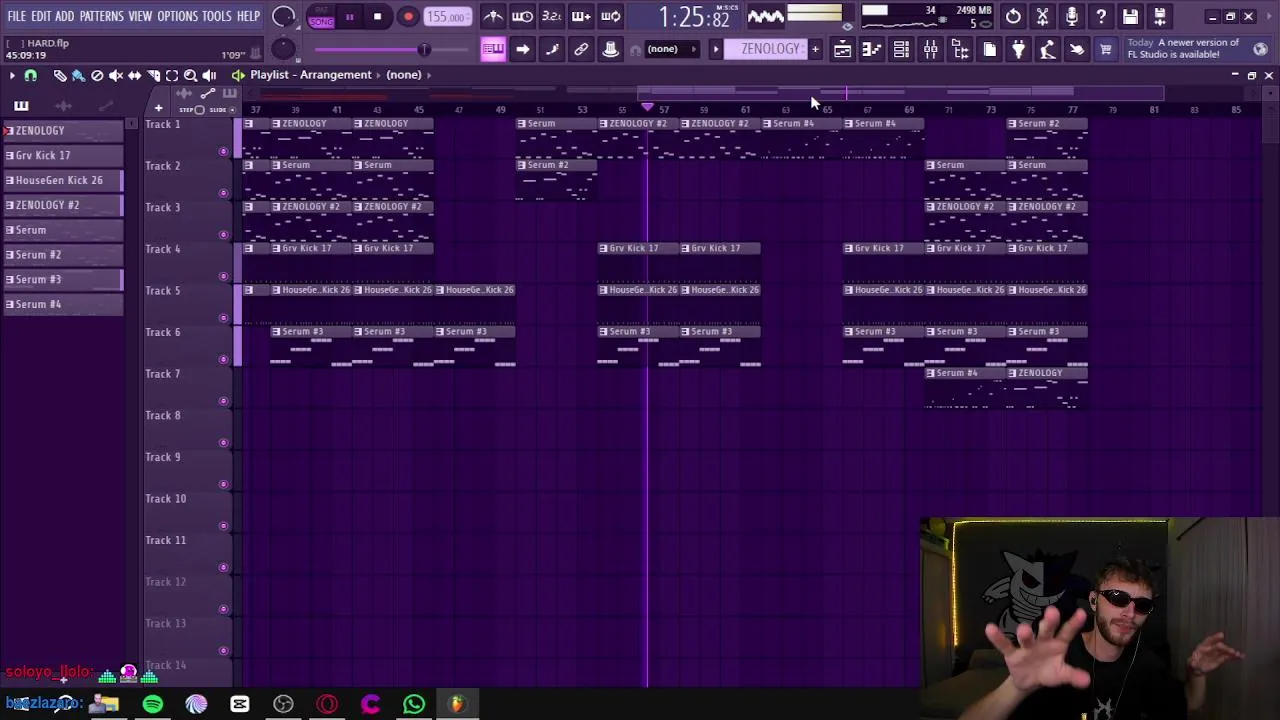Toggle the loop recording icon
Viewport: 1280px width, 720px height.
610,17
